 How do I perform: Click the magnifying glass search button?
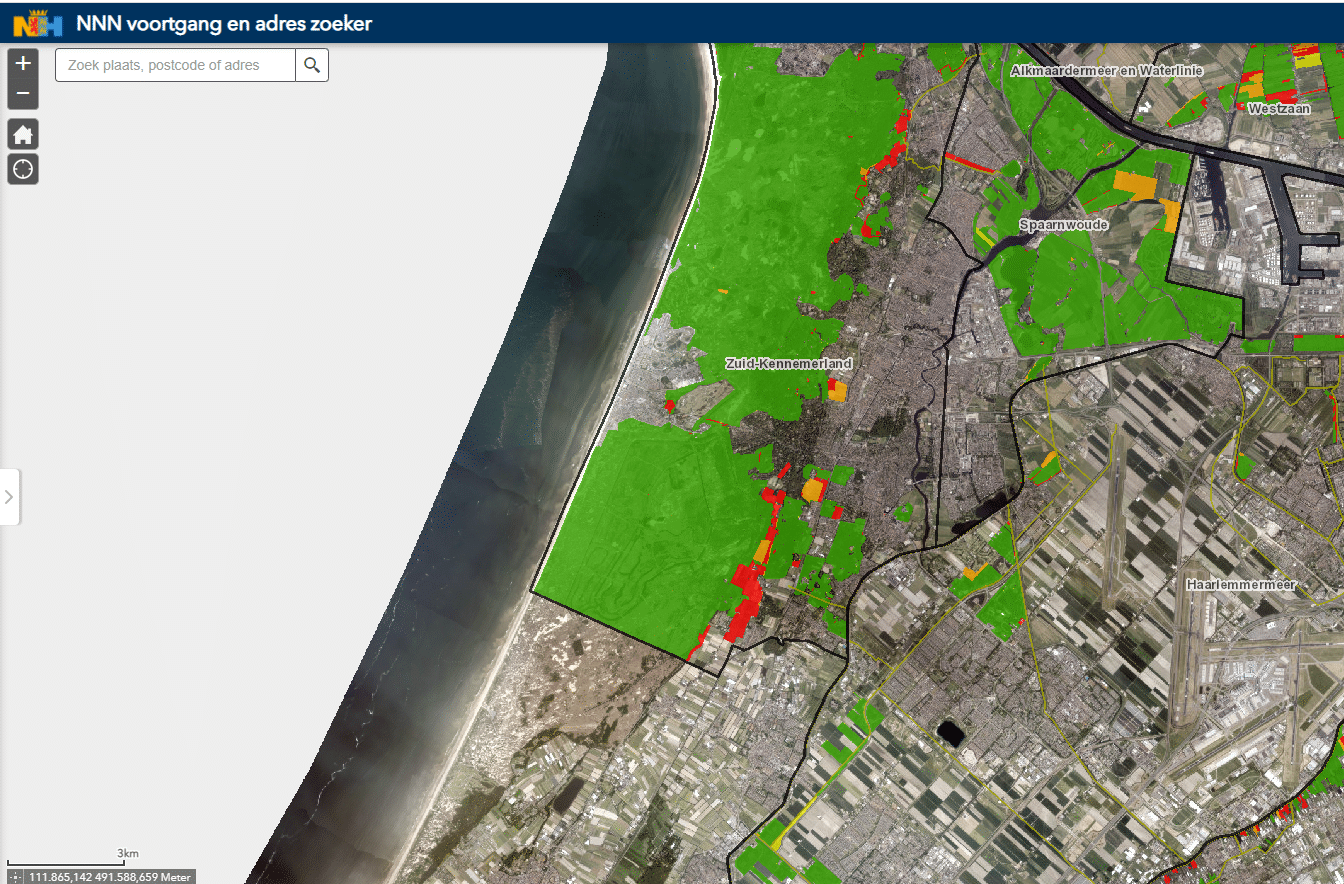click(312, 65)
